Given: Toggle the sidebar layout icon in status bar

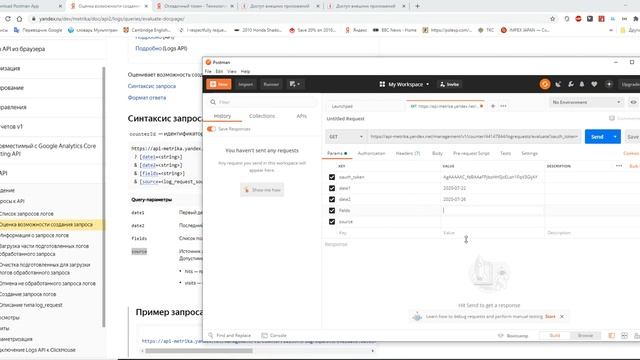Looking at the screenshot, I should (611, 336).
